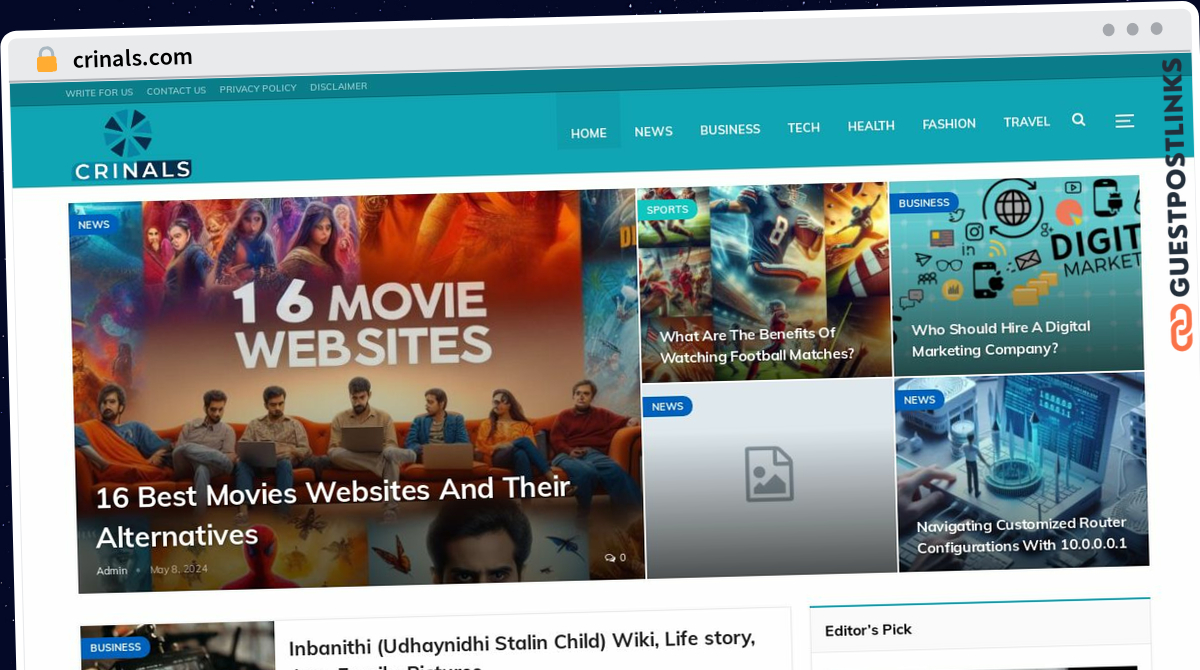Screen dimensions: 1200x670
Task: Open the hamburger side menu icon
Action: point(1125,121)
